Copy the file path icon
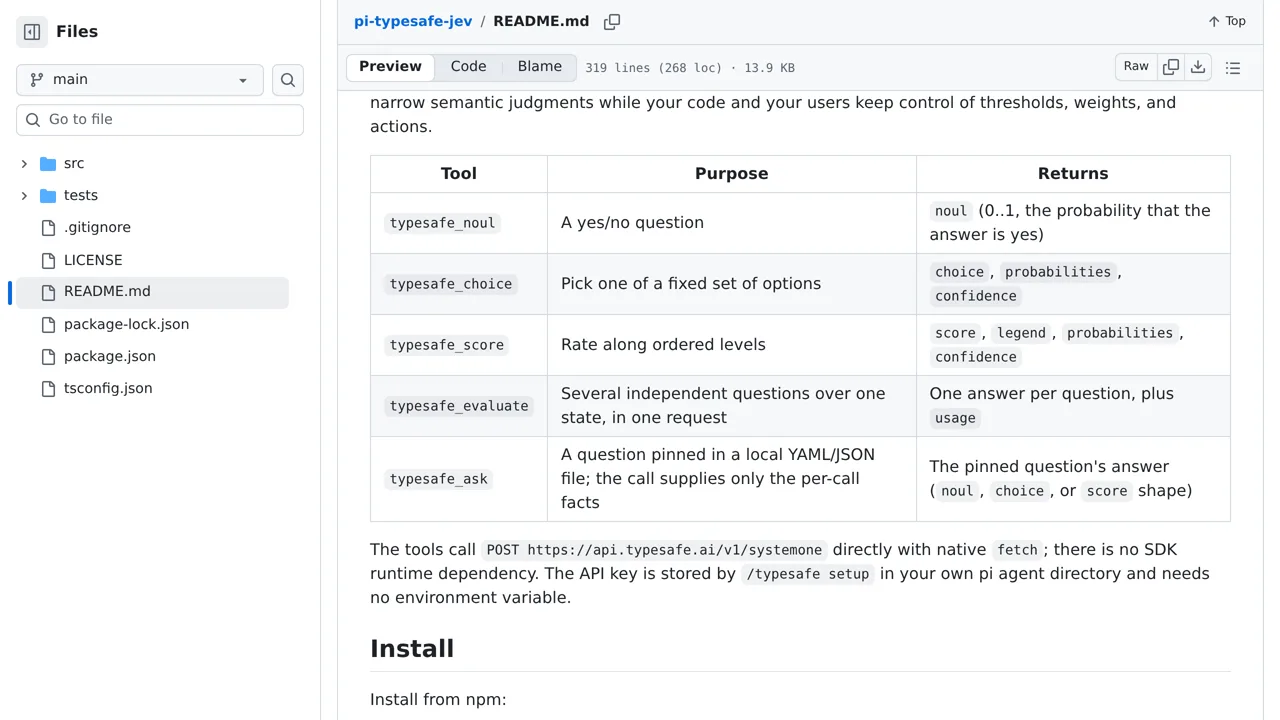 (612, 21)
